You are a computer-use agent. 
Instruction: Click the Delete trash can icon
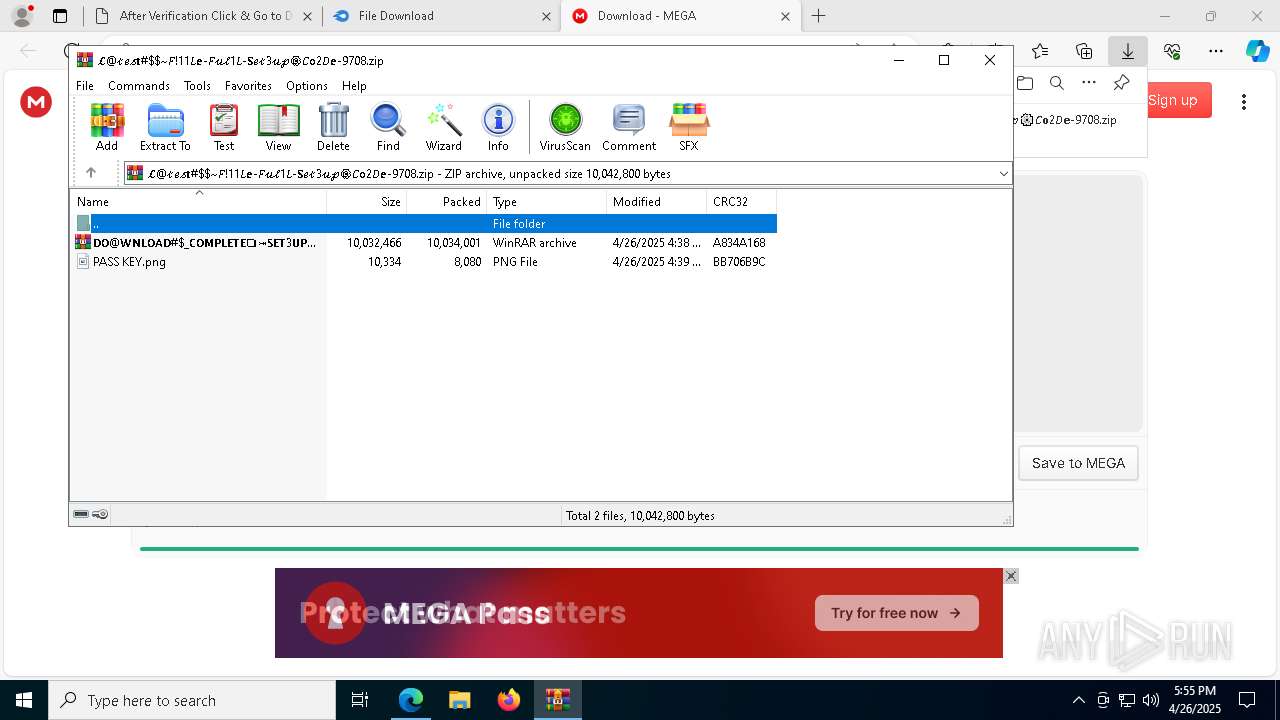(x=333, y=127)
